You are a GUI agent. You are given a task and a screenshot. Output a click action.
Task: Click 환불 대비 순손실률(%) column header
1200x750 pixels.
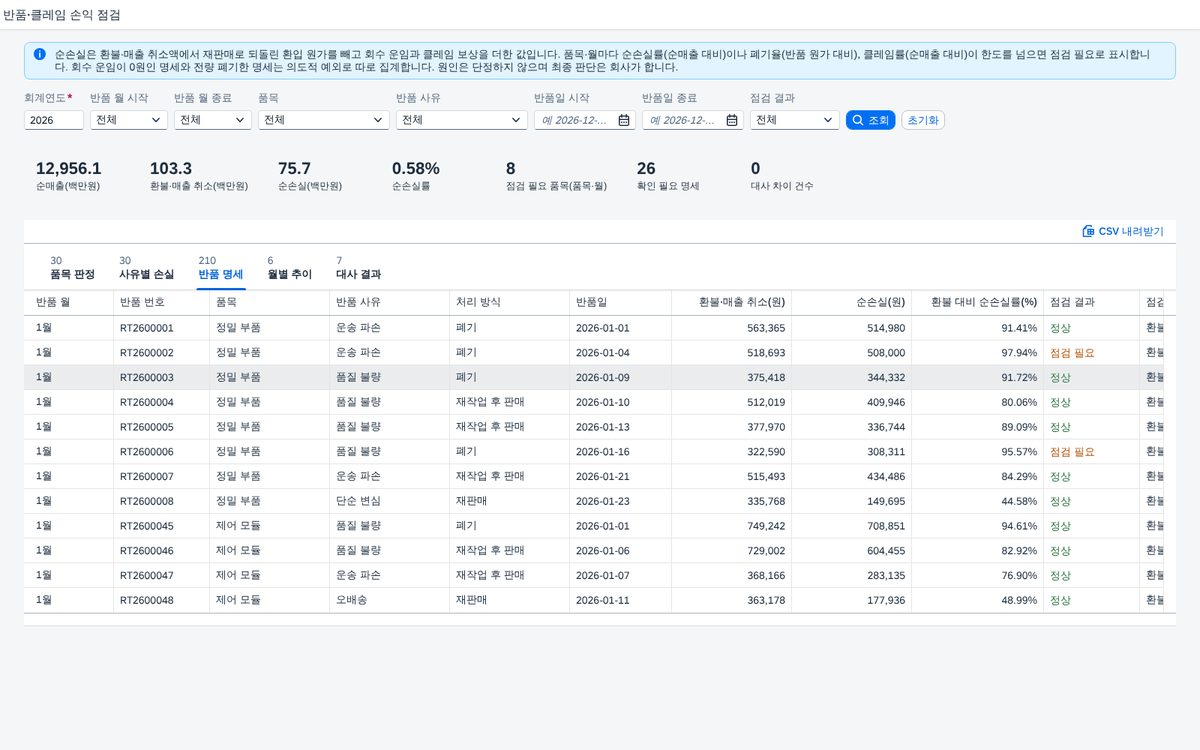tap(977, 302)
